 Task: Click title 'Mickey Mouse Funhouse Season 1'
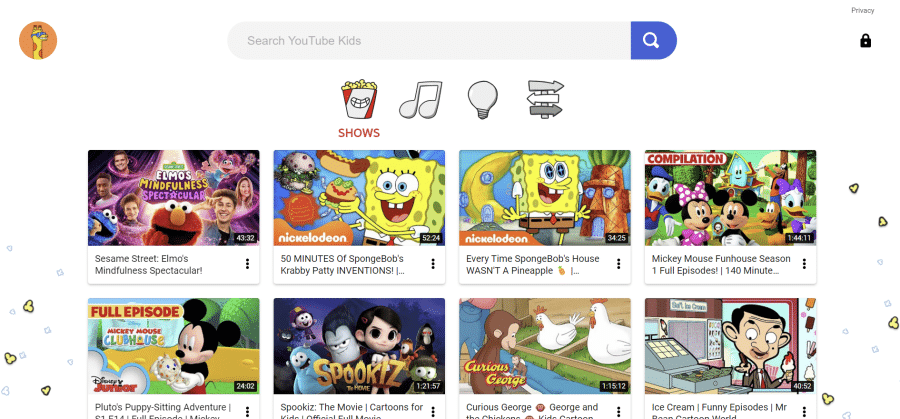point(721,265)
